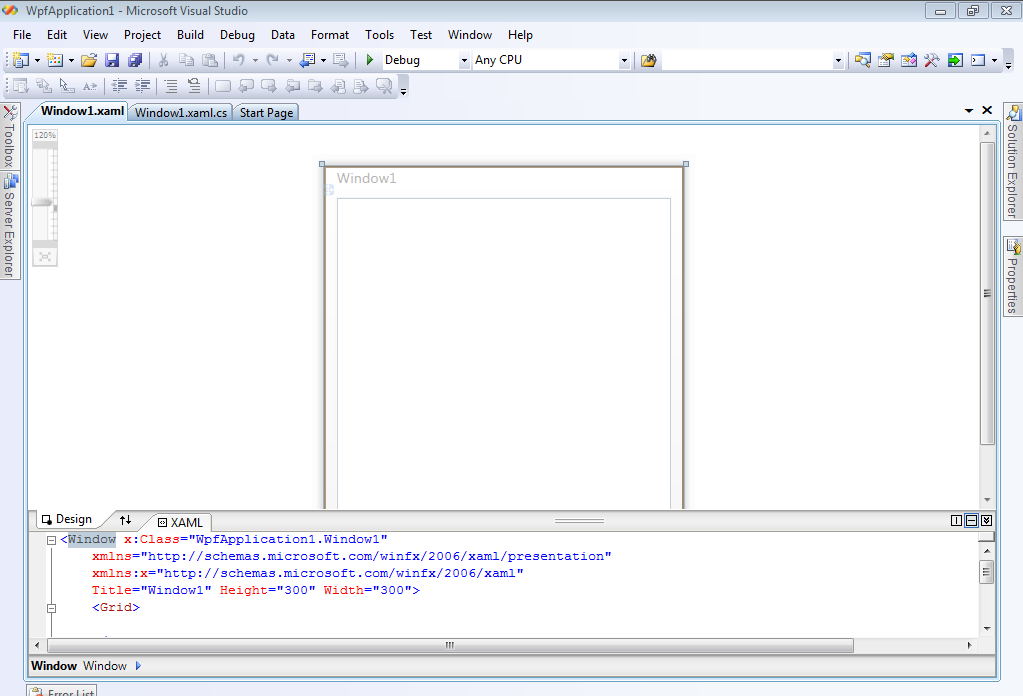1023x696 pixels.
Task: Click the Navigate Forward icon
Action: point(341,60)
